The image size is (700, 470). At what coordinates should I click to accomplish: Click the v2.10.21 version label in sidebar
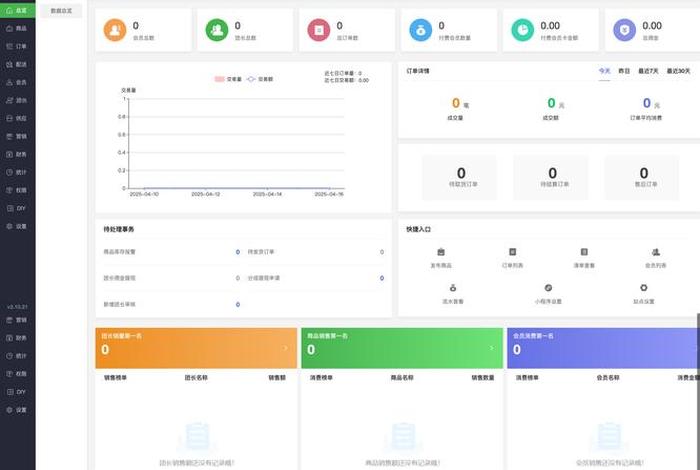[x=17, y=307]
